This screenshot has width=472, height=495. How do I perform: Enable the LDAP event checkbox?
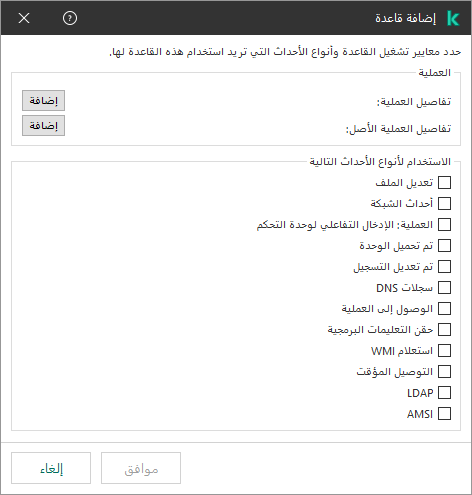point(444,393)
